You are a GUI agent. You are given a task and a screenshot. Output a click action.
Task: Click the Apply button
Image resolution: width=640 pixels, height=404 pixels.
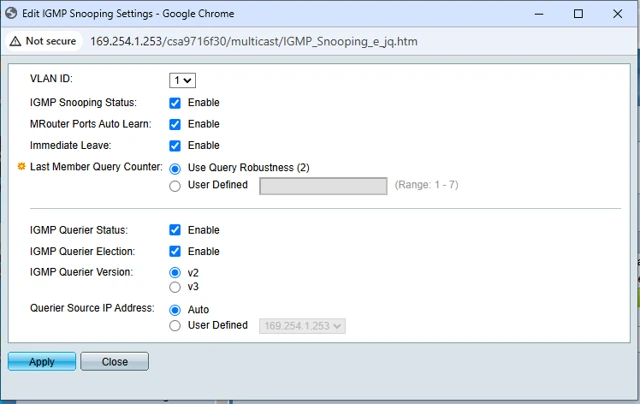(x=42, y=362)
